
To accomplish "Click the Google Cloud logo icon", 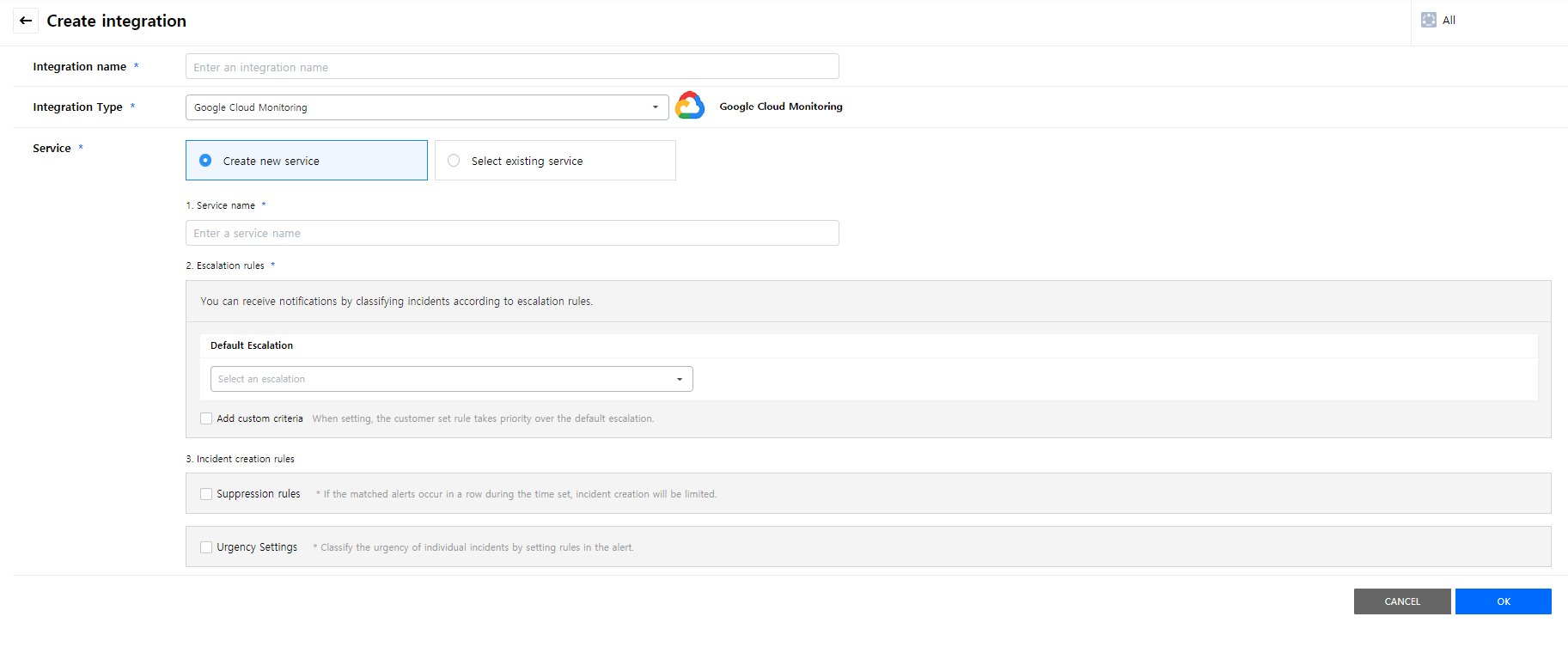I will click(x=690, y=106).
